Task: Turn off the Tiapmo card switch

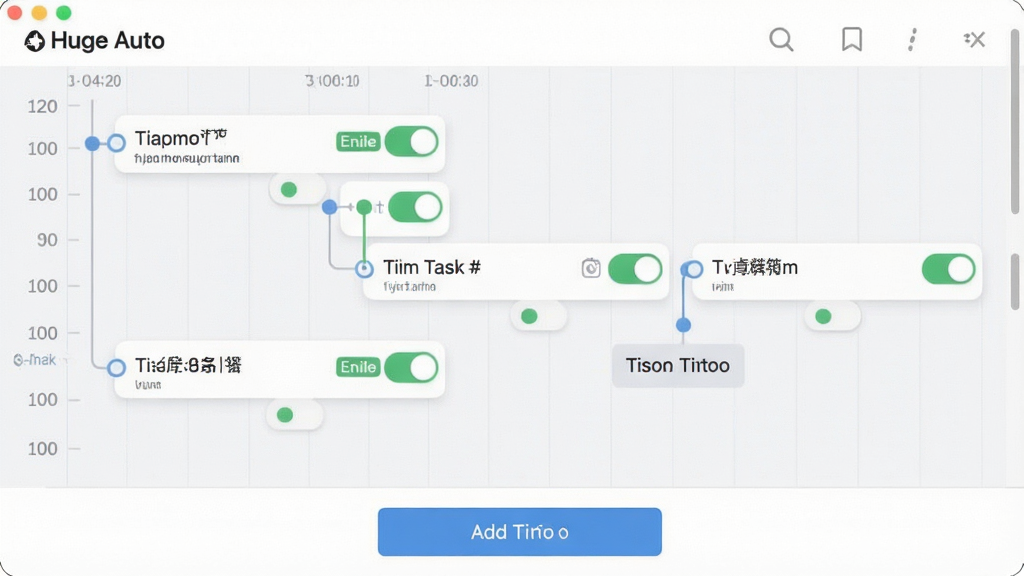Action: pyautogui.click(x=411, y=142)
